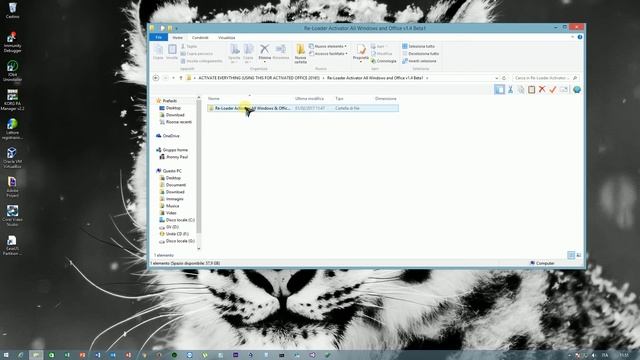This screenshot has height=360, width=640.
Task: Click the search magnifier icon
Action: tap(575, 78)
